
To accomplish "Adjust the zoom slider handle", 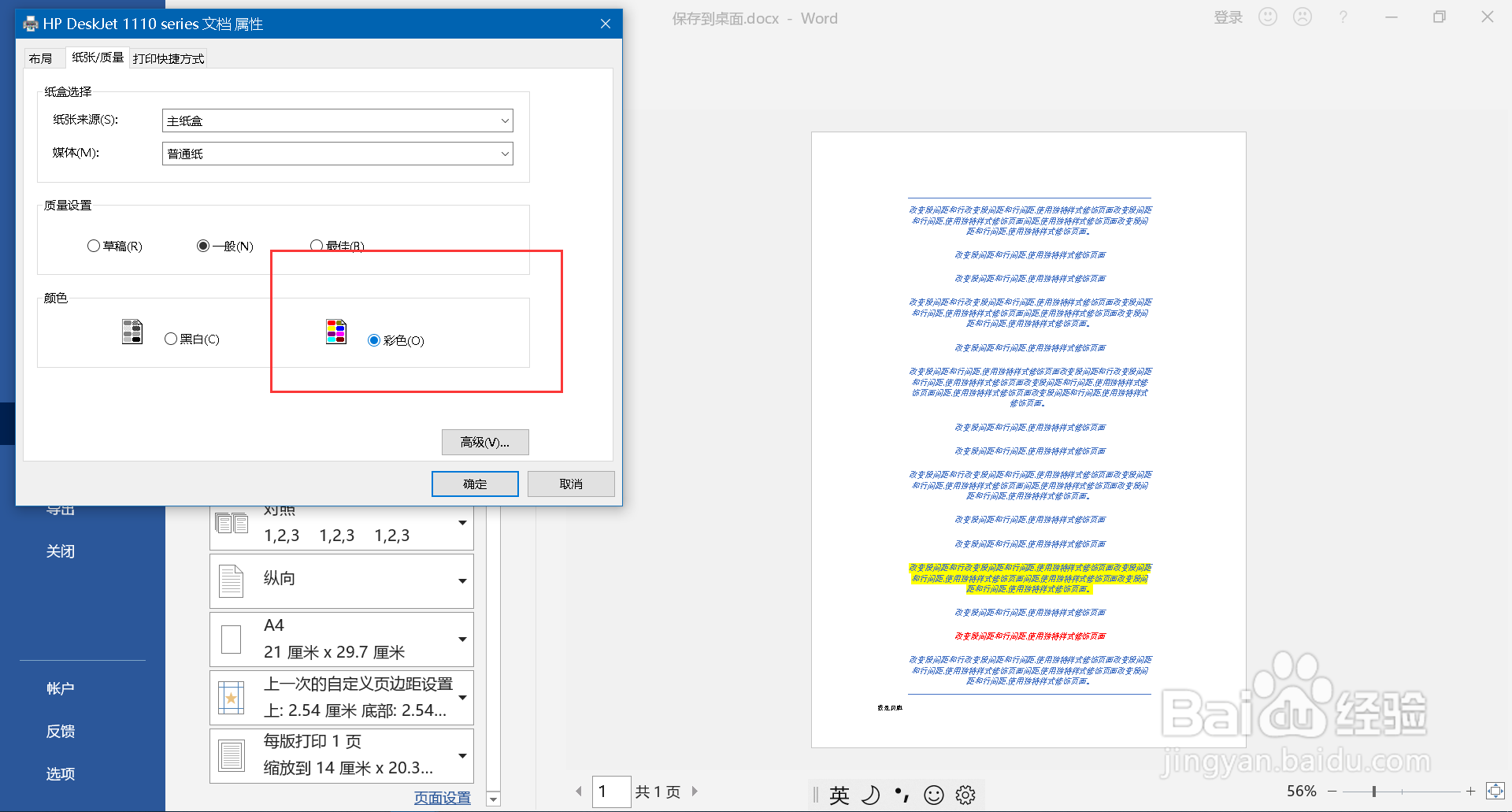I will point(1374,791).
